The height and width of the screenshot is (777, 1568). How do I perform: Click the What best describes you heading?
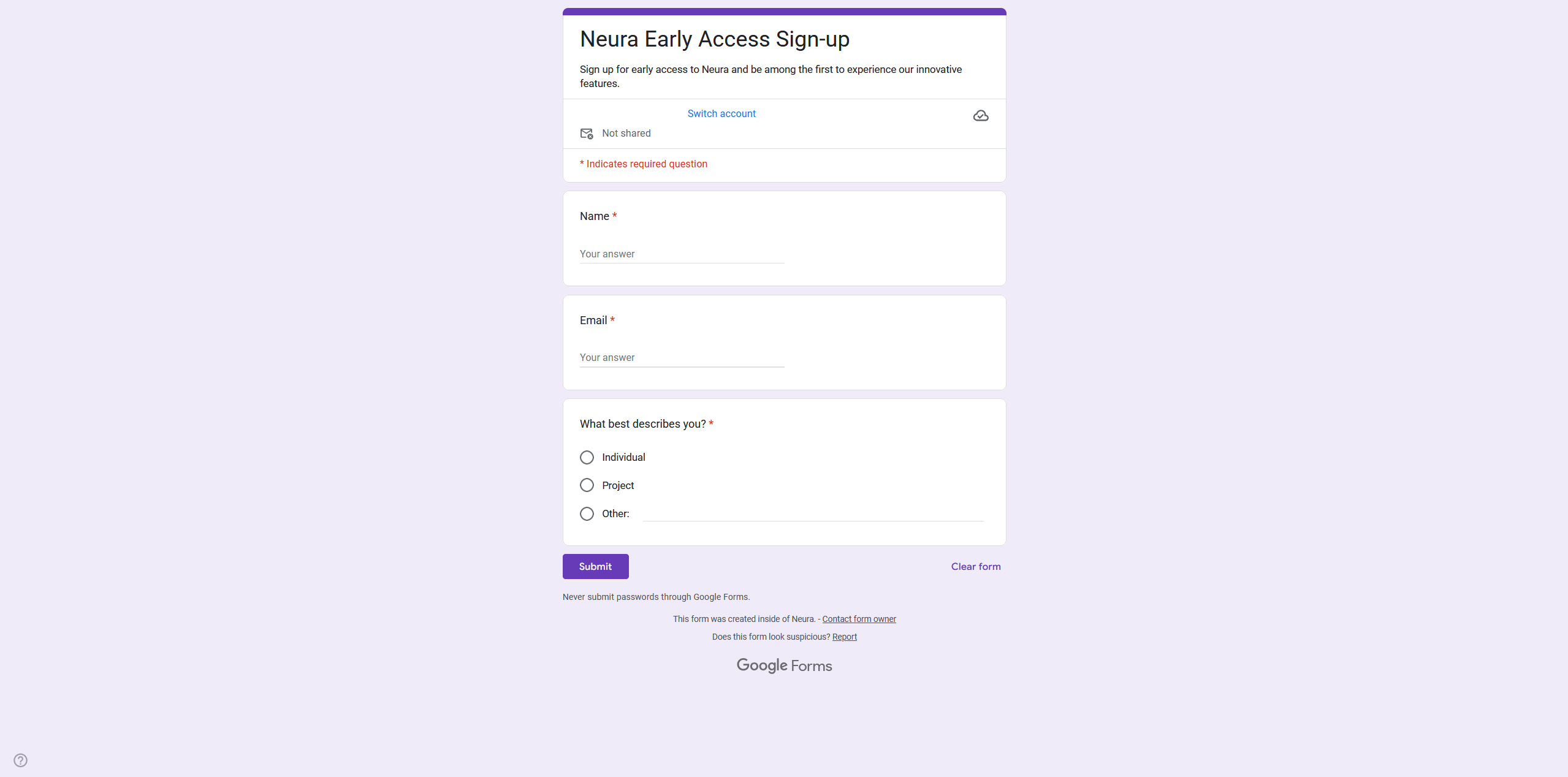tap(642, 424)
